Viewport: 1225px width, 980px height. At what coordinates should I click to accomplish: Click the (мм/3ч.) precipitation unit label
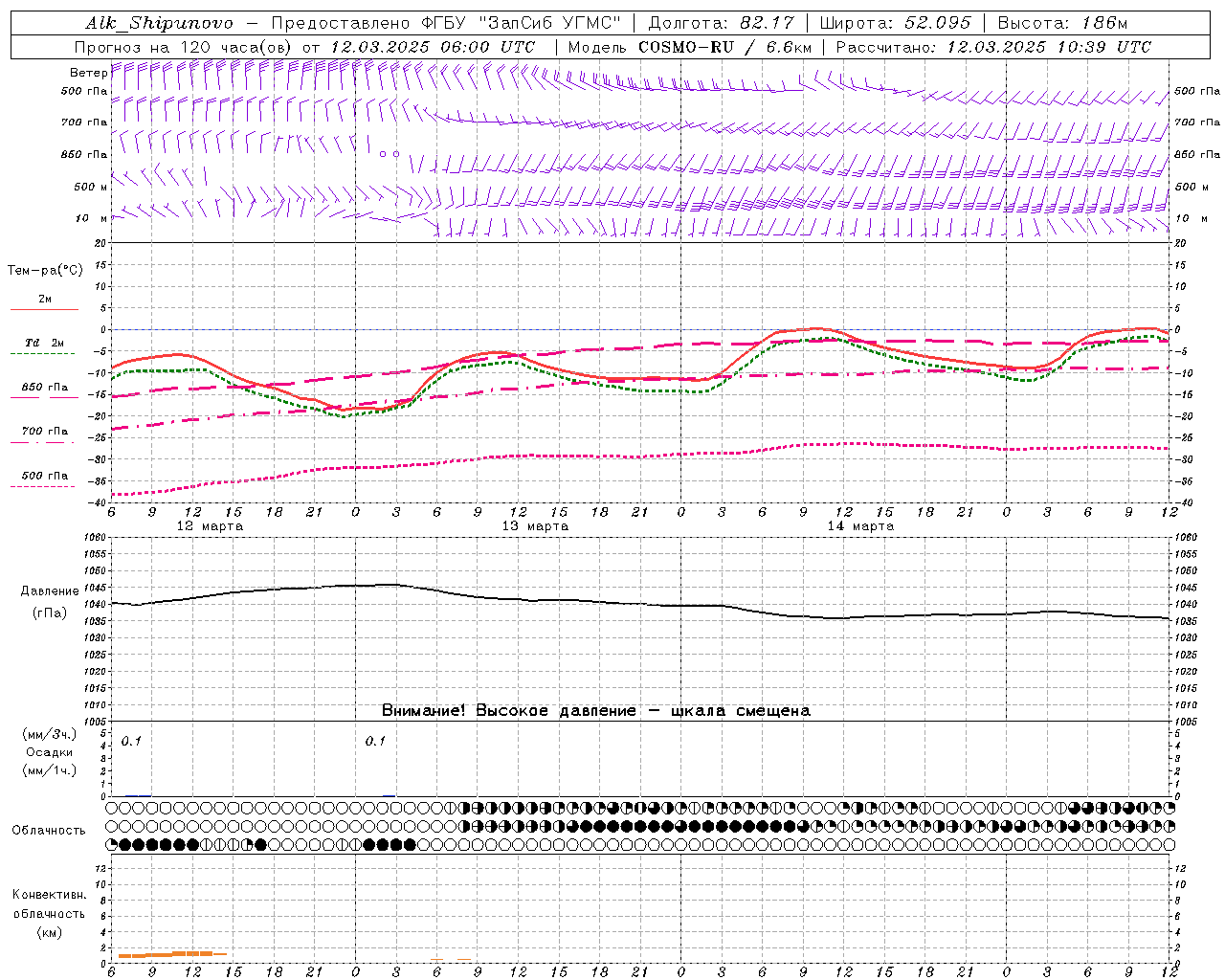click(50, 734)
